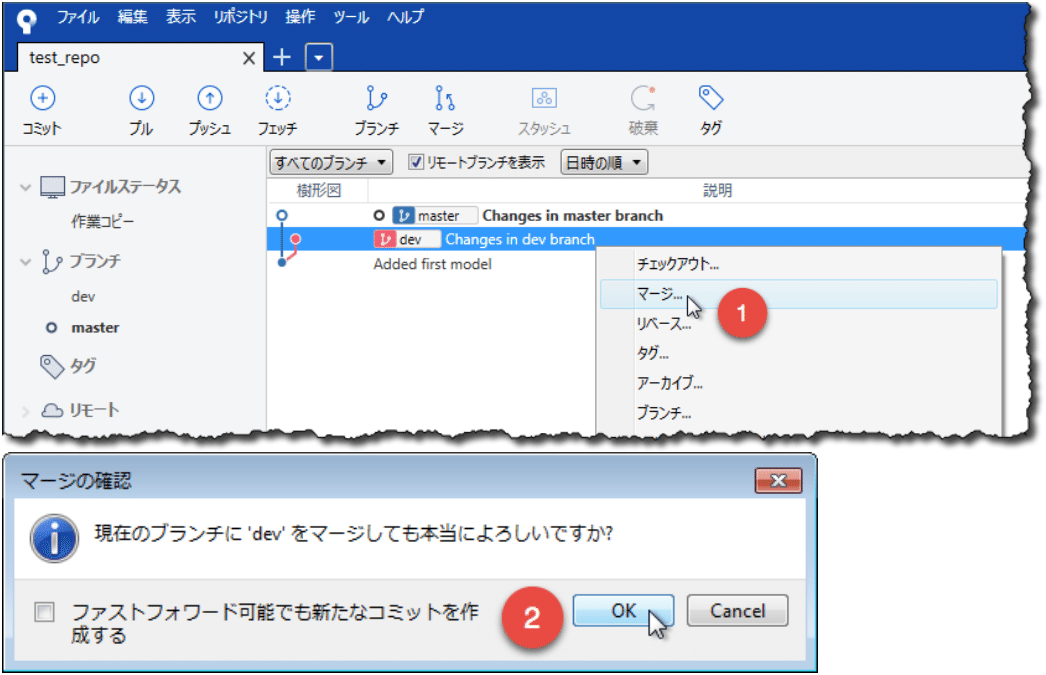Choose Rebase (リベース...) in the context menu
1046x675 pixels.
[799, 324]
